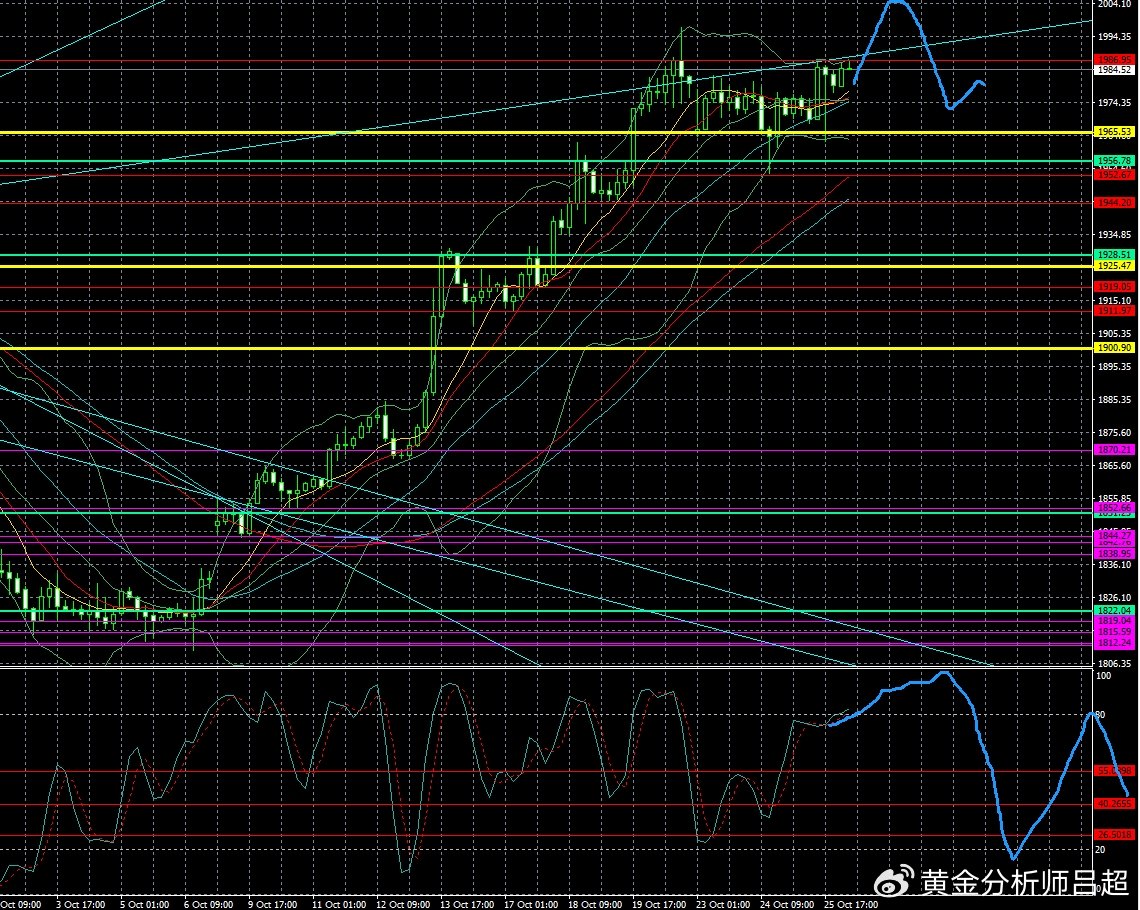Click the 5 Oct 01:00 time label
The image size is (1140, 910).
pos(145,905)
